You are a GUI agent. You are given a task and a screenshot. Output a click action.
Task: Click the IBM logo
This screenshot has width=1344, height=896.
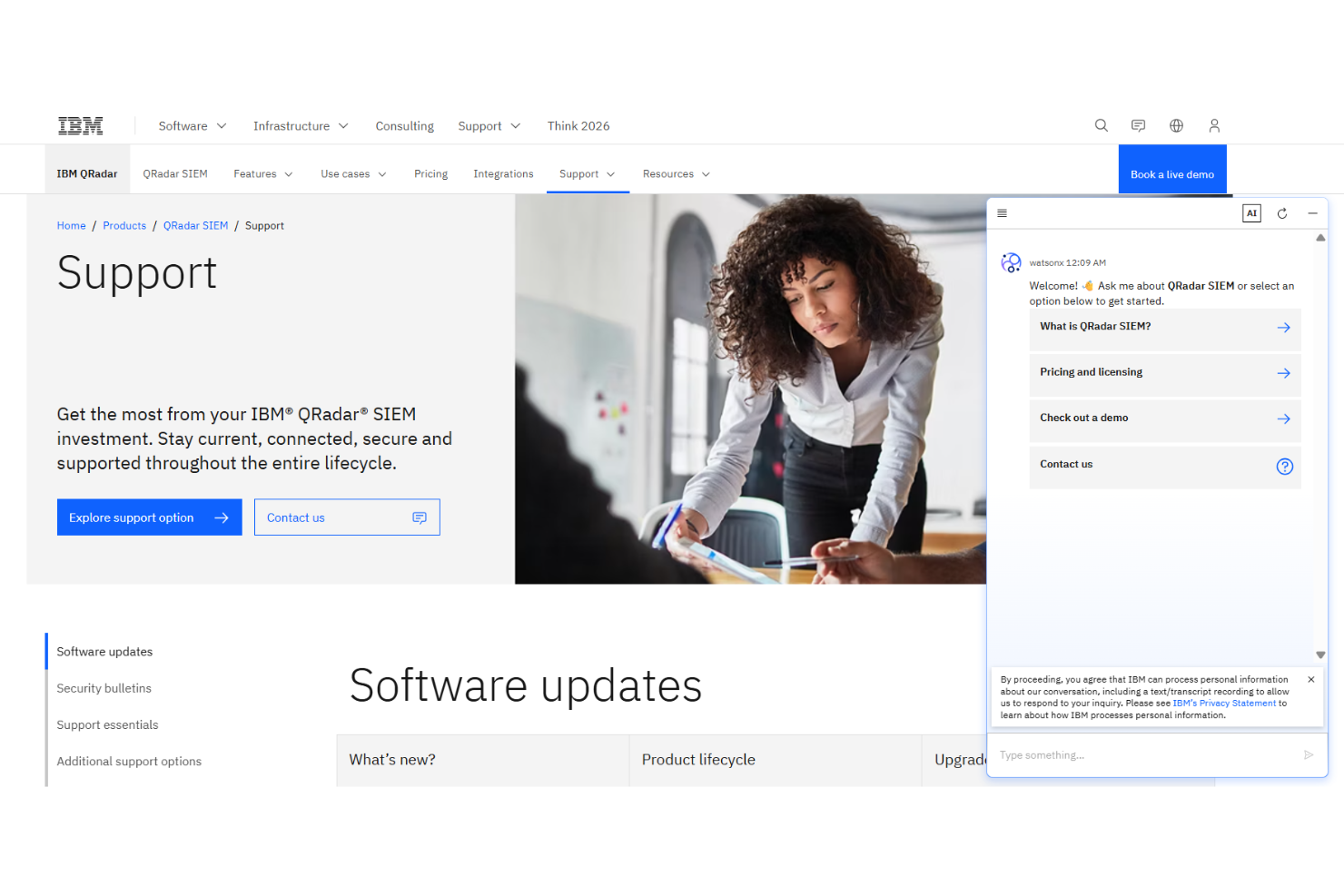pos(81,126)
